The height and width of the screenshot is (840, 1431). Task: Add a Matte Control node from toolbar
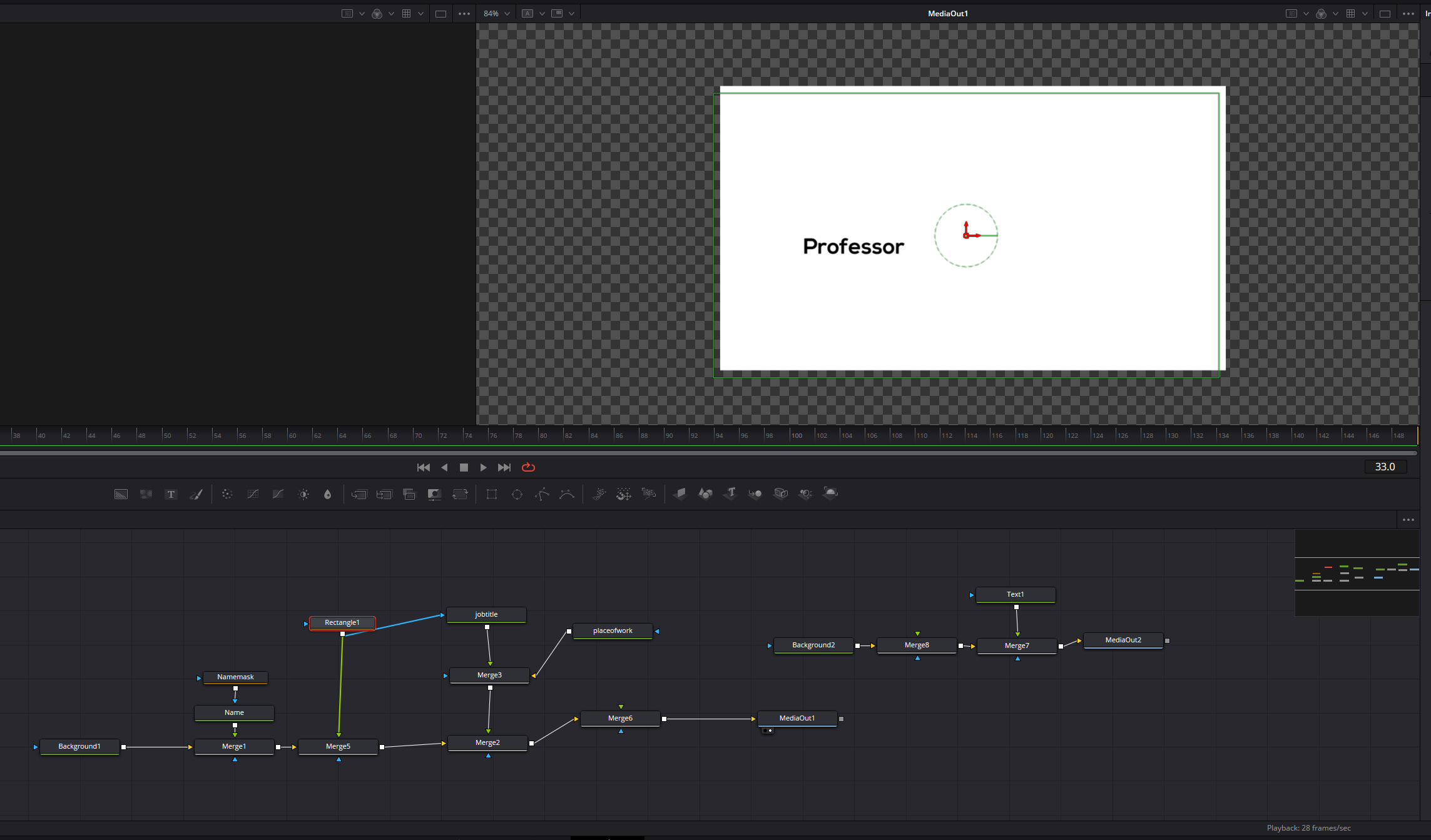pyautogui.click(x=409, y=494)
